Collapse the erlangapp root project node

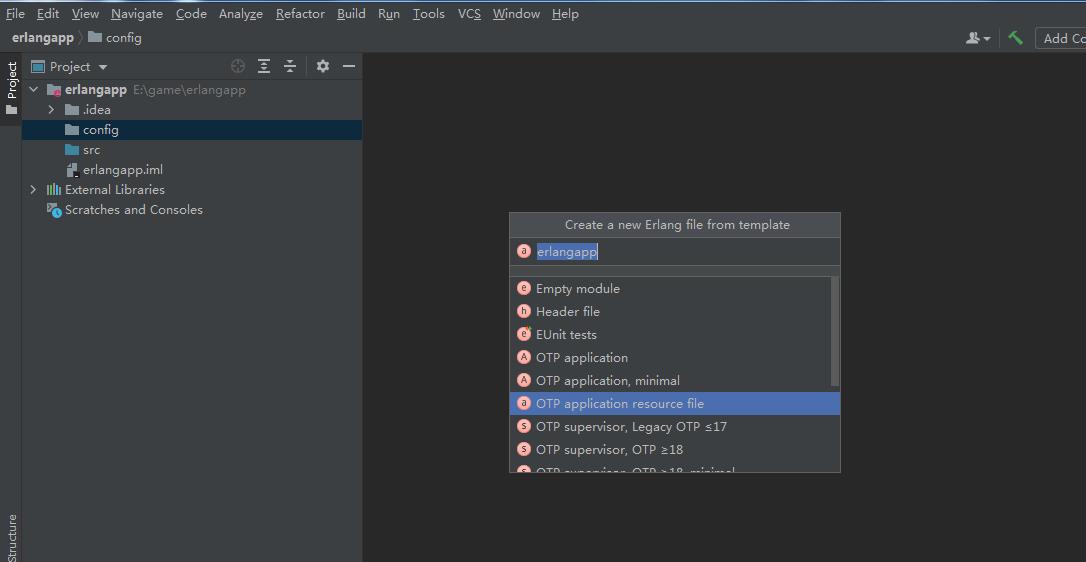34,90
